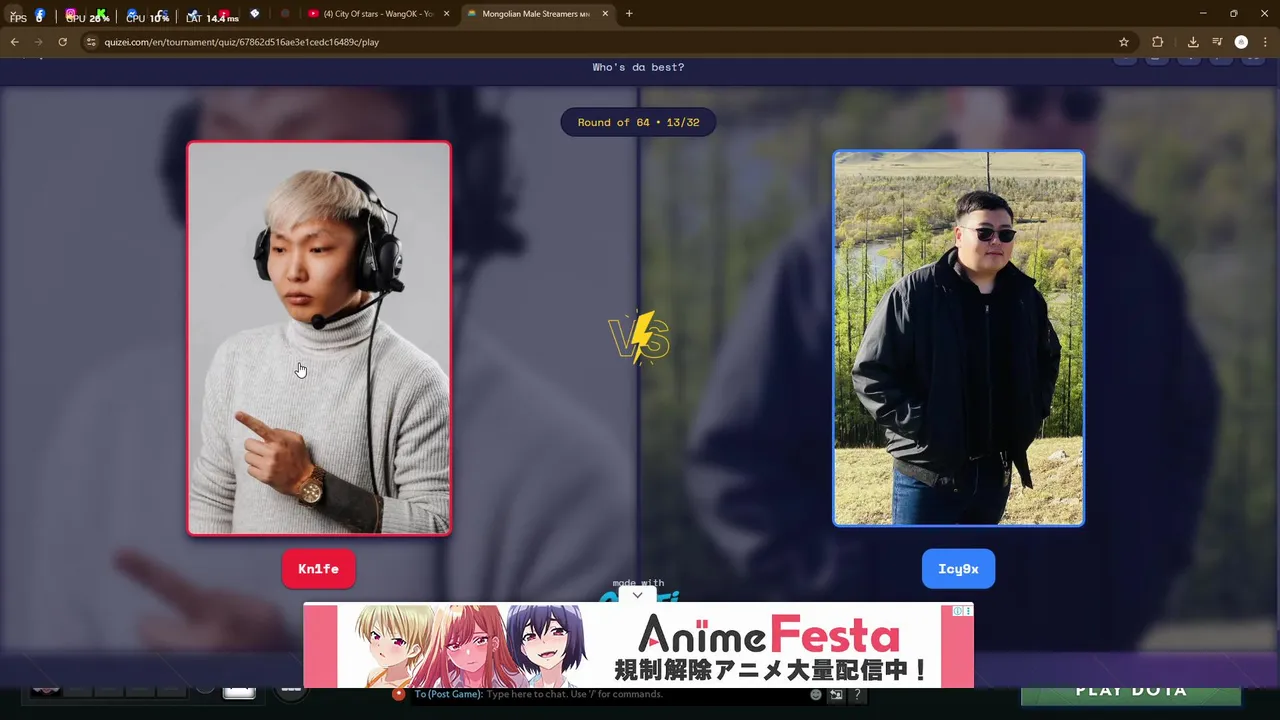The width and height of the screenshot is (1280, 720).
Task: Open the Chrome three-dot menu
Action: pos(1265,42)
